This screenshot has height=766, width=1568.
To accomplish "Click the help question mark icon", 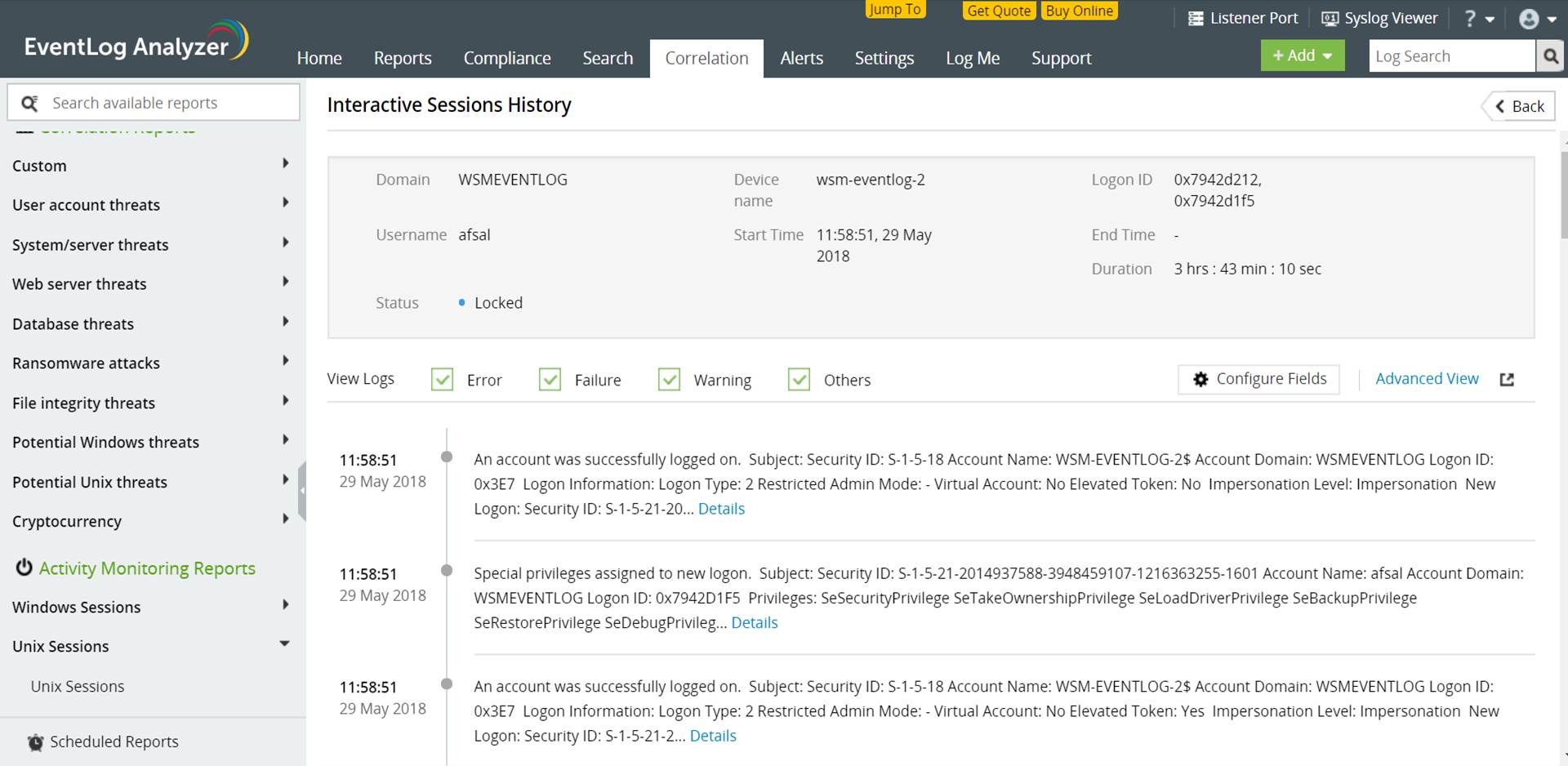I will pos(1471,19).
